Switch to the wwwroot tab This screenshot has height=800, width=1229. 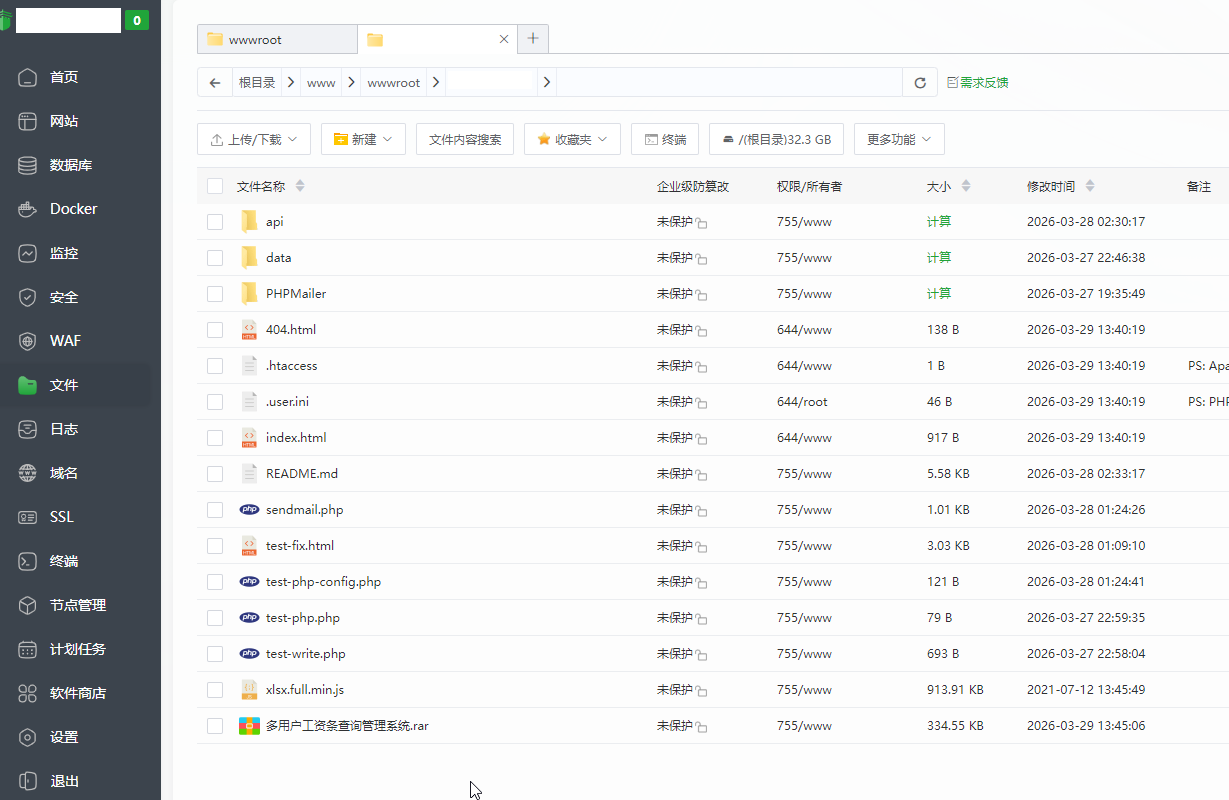(x=276, y=39)
